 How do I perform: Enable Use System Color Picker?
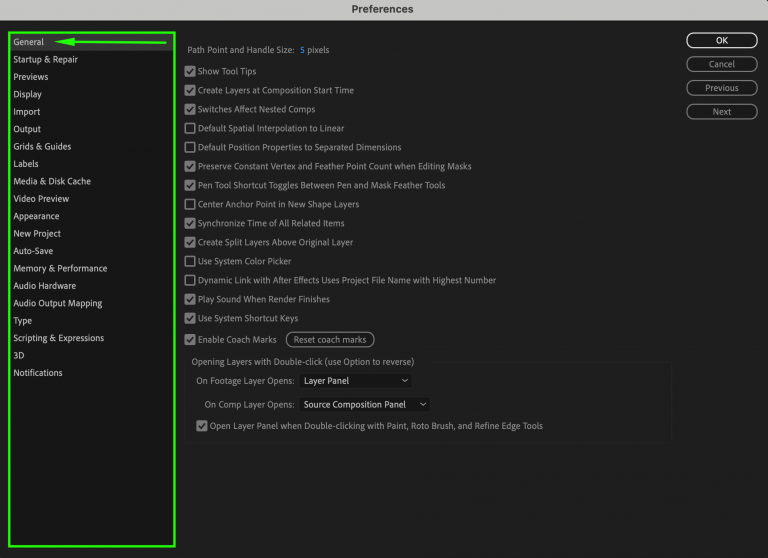click(191, 262)
